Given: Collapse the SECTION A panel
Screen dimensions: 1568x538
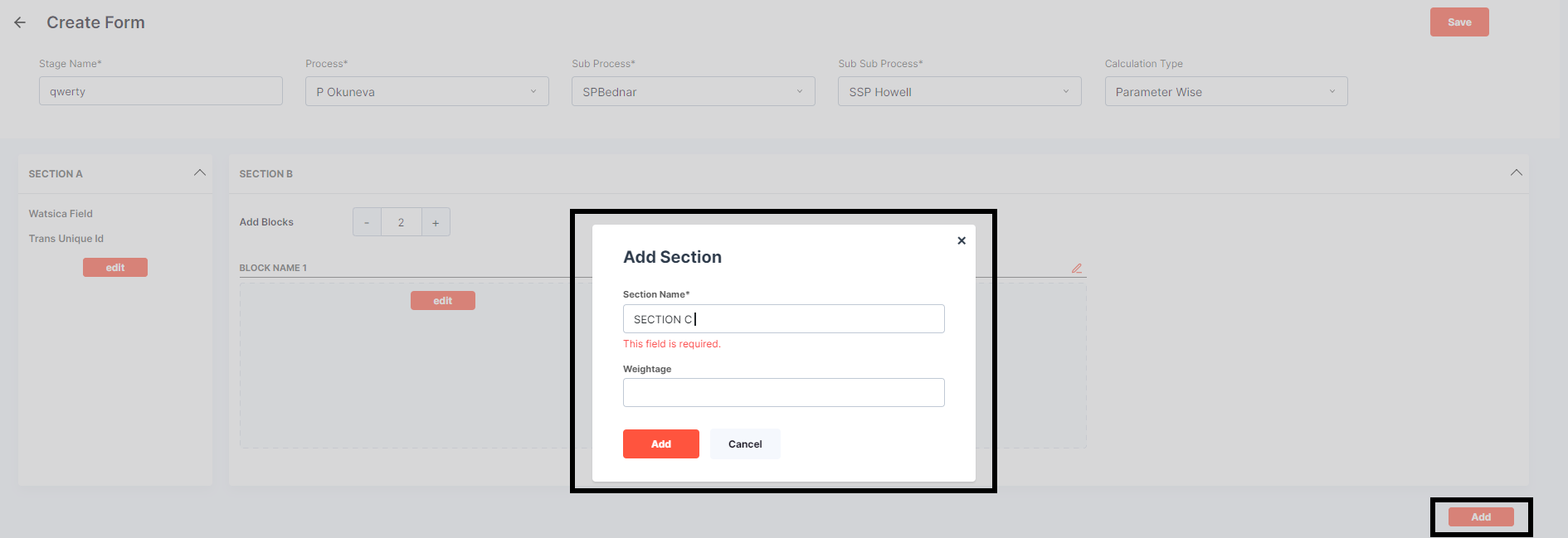Looking at the screenshot, I should pyautogui.click(x=199, y=172).
